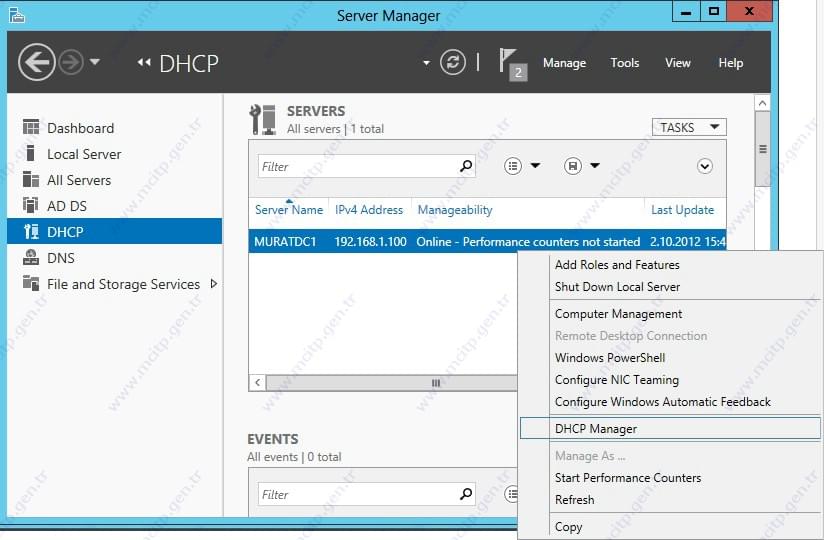Expand the servers tile chevron button
824x540 pixels.
click(705, 167)
